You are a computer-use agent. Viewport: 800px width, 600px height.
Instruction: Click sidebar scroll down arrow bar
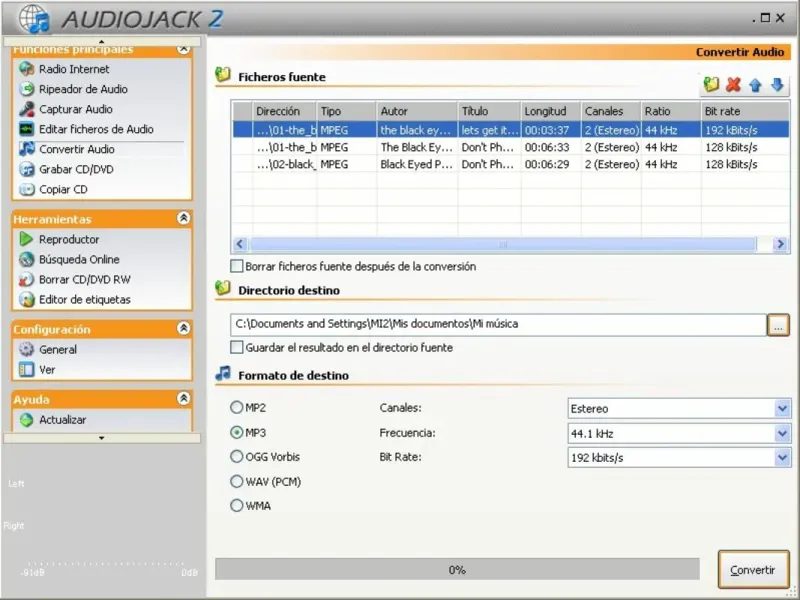point(102,438)
